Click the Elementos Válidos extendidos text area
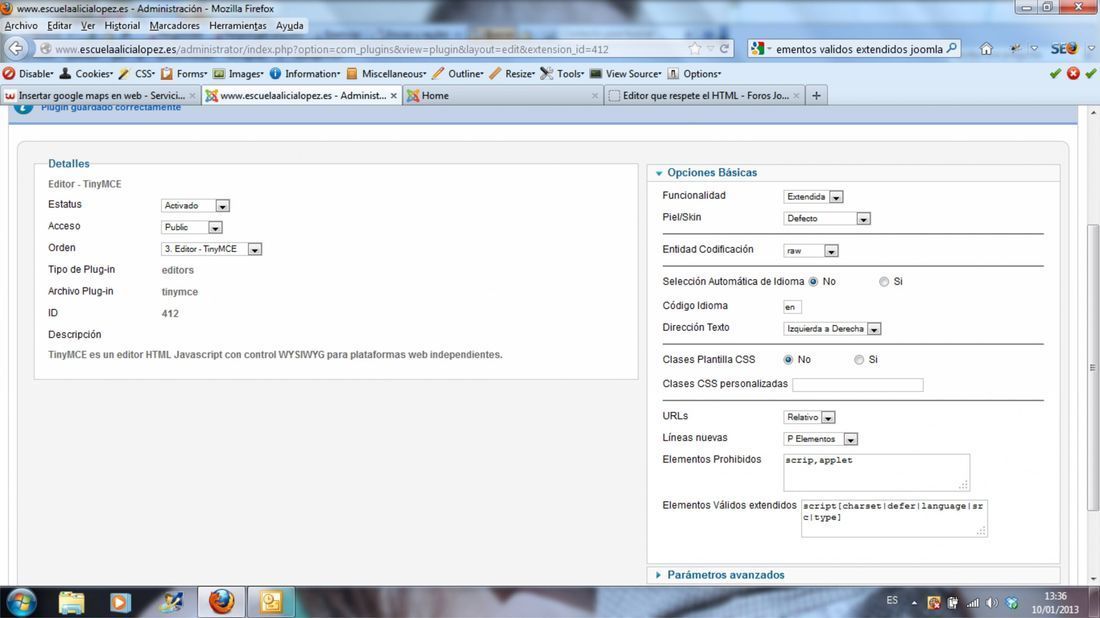Viewport: 1100px width, 618px height. pyautogui.click(x=894, y=518)
